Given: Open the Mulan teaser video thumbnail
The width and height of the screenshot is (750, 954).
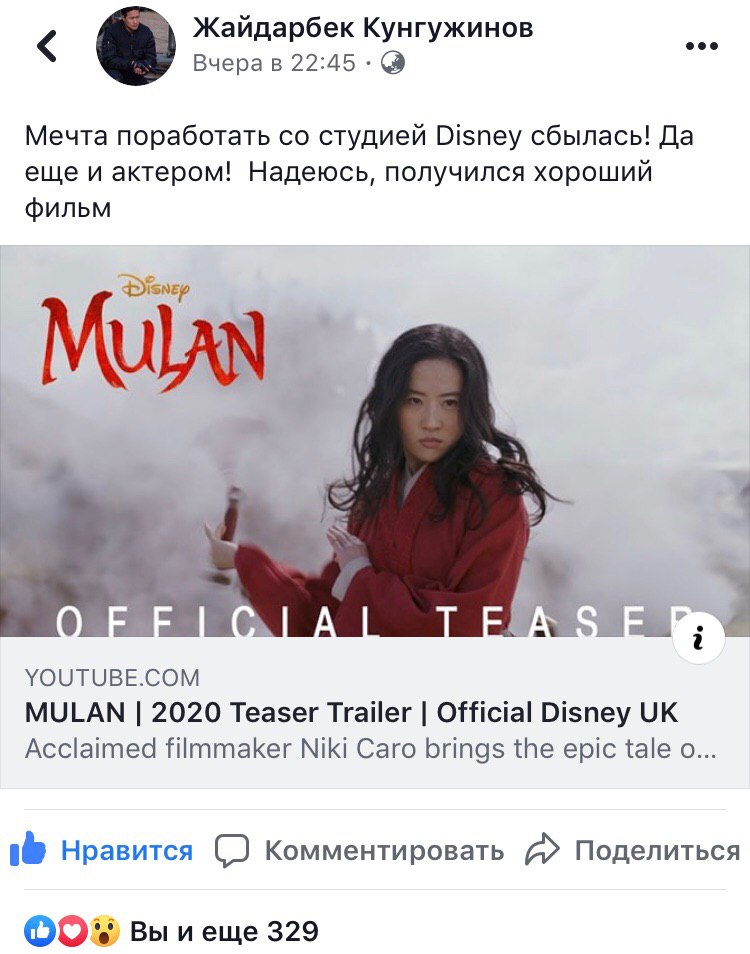Looking at the screenshot, I should pyautogui.click(x=375, y=441).
